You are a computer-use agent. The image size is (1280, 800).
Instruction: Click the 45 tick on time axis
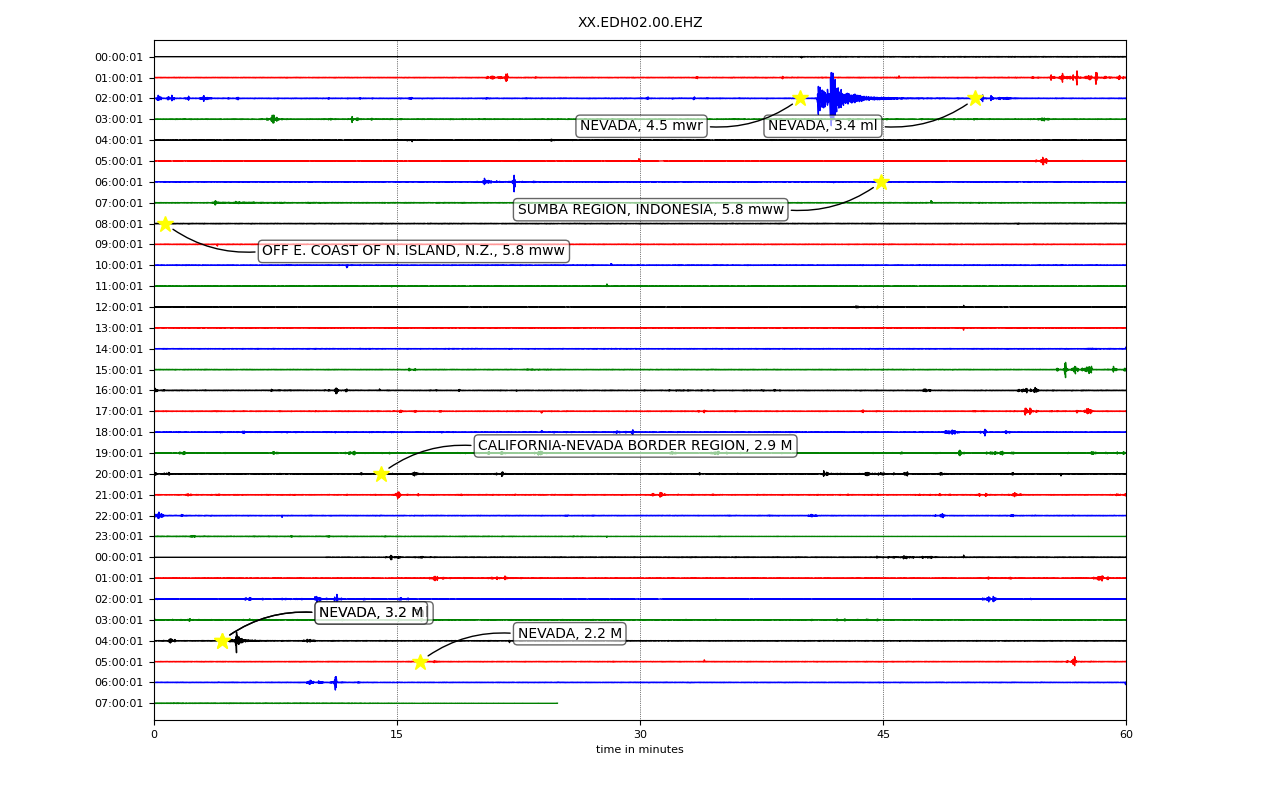coord(883,735)
